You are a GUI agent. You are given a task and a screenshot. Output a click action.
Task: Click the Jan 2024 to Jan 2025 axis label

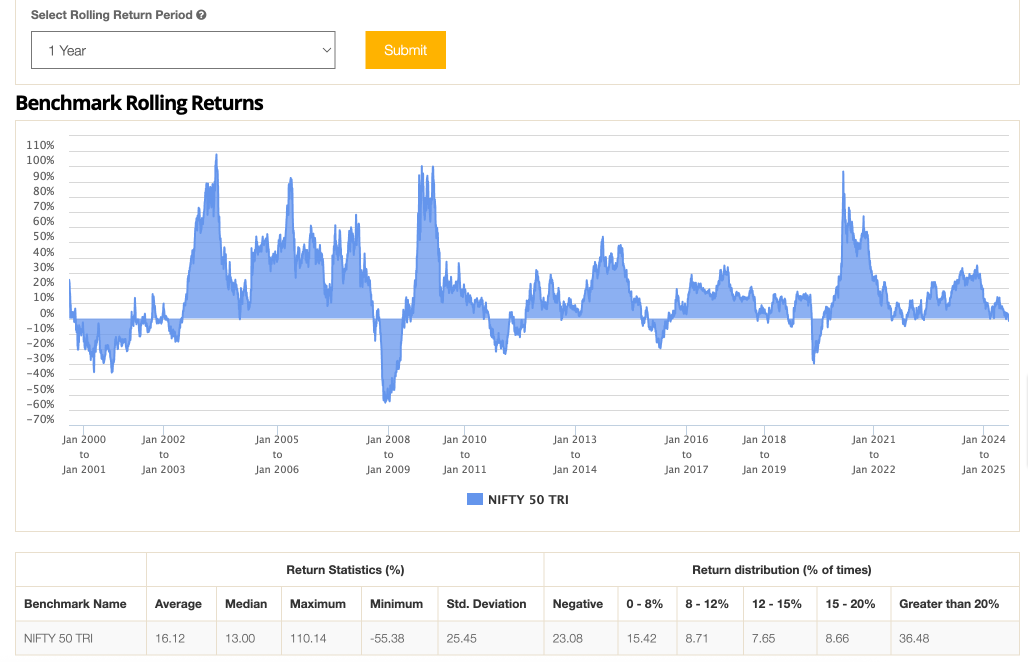click(x=984, y=454)
